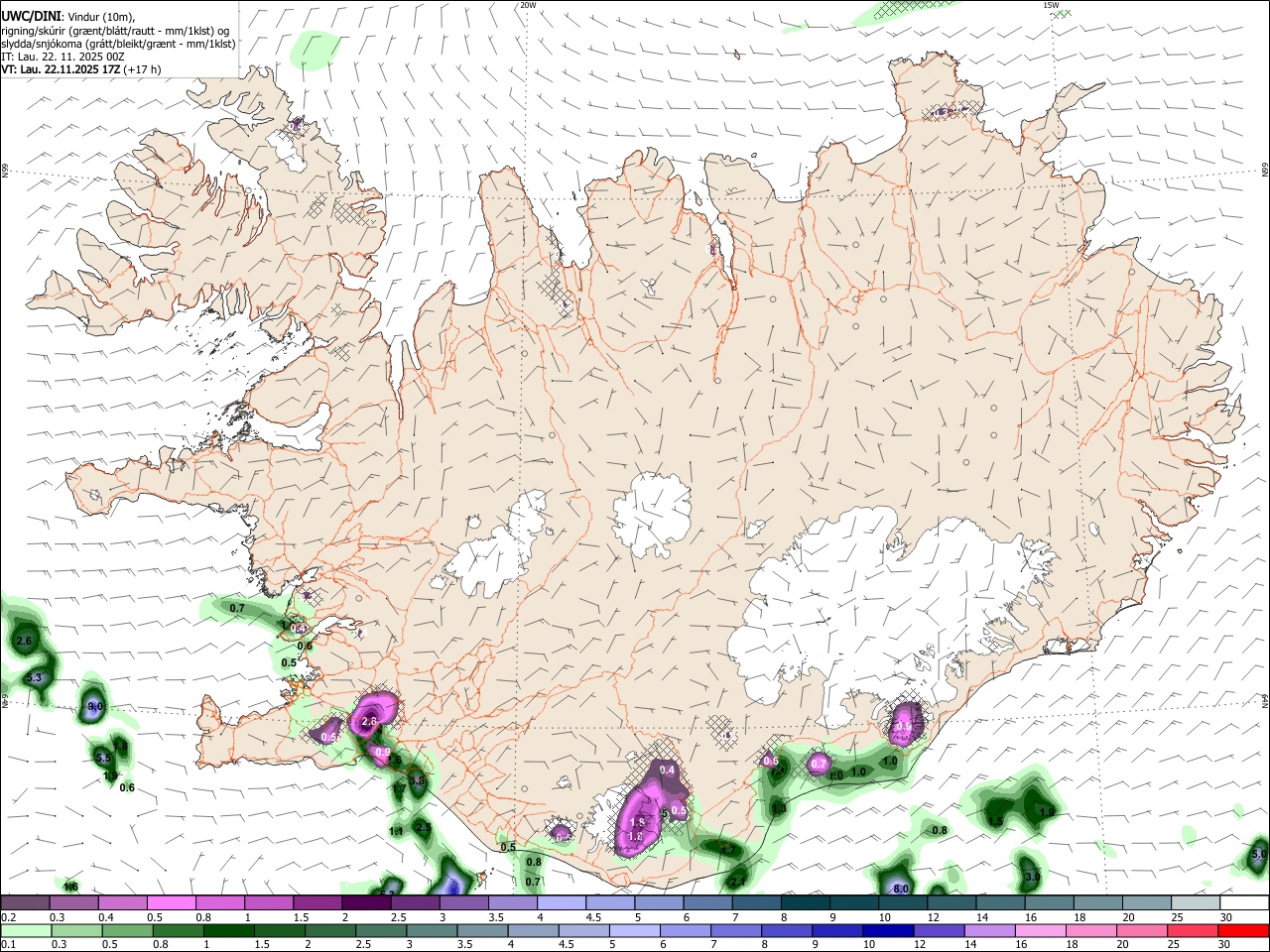Click the 15W longitude label

pos(1051,5)
